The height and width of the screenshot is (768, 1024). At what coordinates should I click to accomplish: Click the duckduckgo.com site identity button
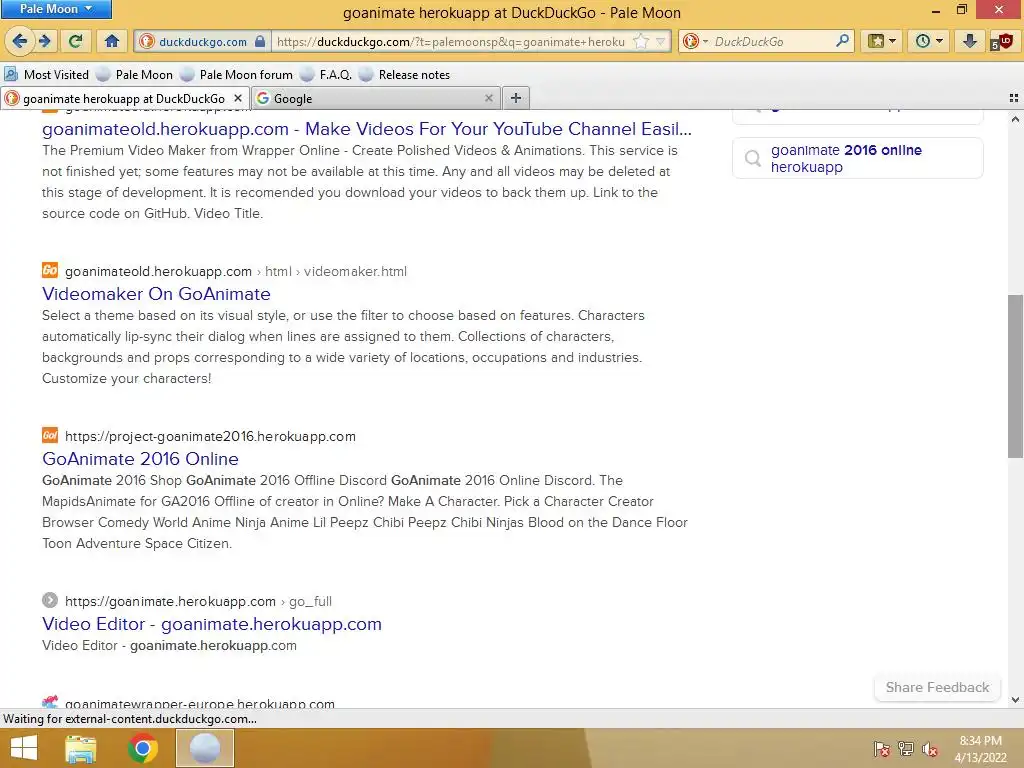pos(202,42)
